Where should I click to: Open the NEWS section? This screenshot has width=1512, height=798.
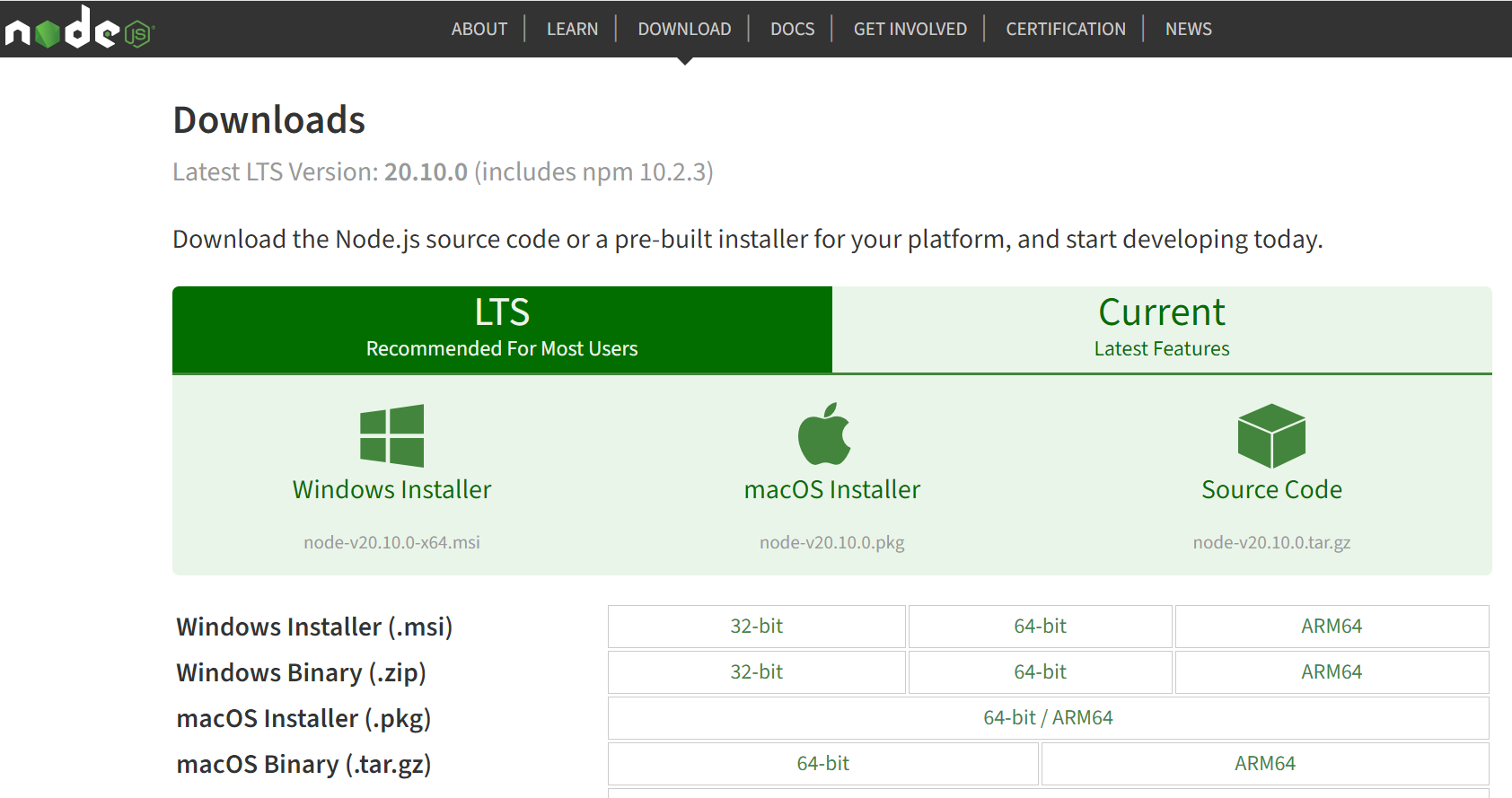(x=1188, y=29)
